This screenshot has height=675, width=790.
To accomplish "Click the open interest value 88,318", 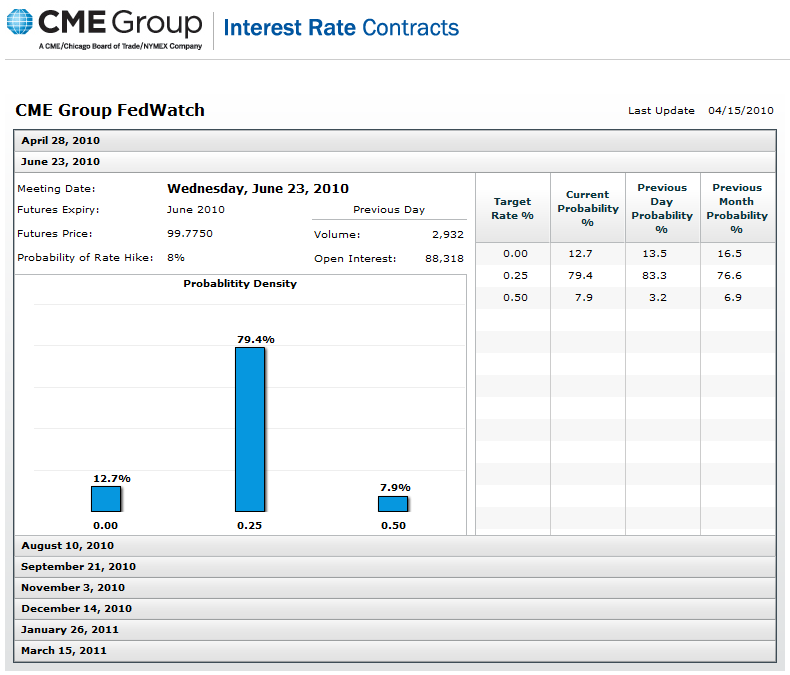I will pyautogui.click(x=444, y=259).
